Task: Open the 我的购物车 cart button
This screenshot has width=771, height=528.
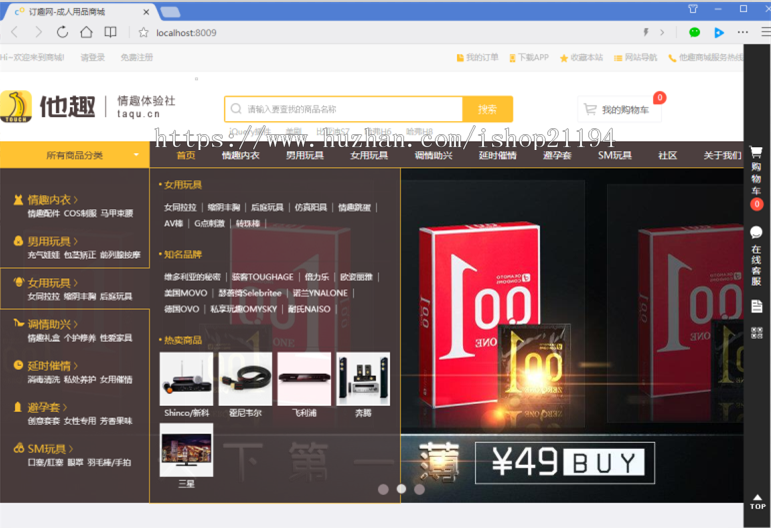Action: point(619,109)
